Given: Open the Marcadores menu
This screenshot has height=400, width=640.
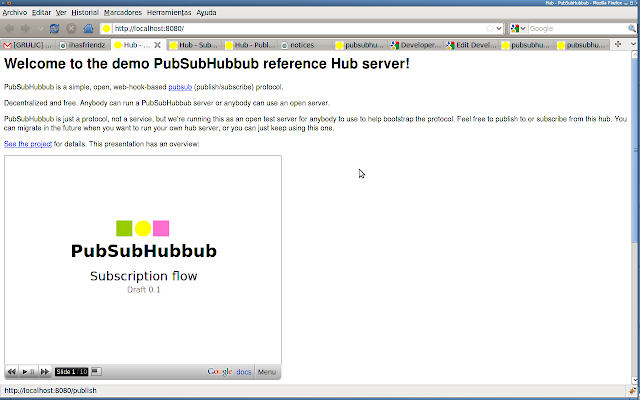Looking at the screenshot, I should 123,13.
